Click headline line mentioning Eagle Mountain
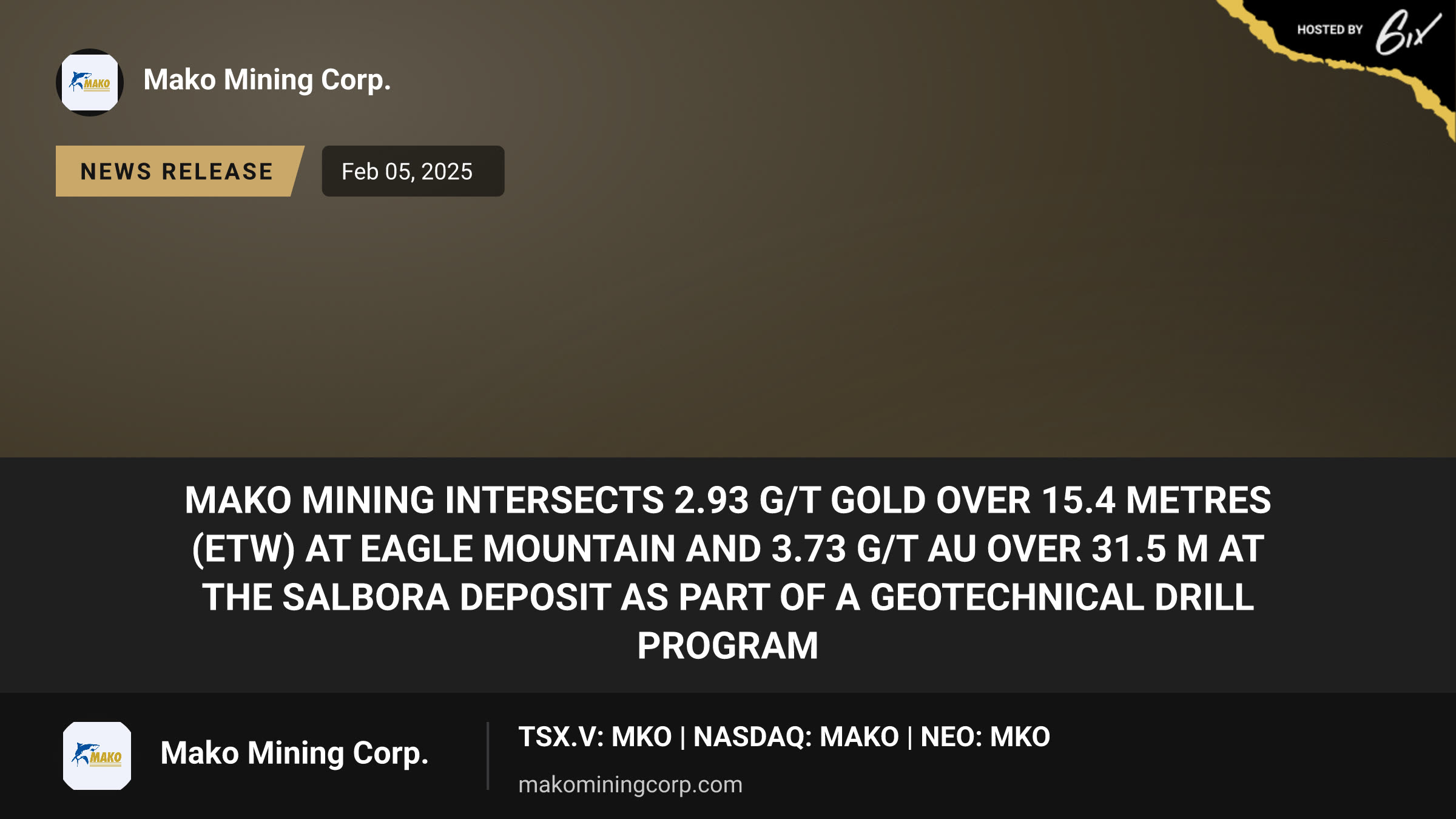The width and height of the screenshot is (1456, 819). click(x=728, y=549)
